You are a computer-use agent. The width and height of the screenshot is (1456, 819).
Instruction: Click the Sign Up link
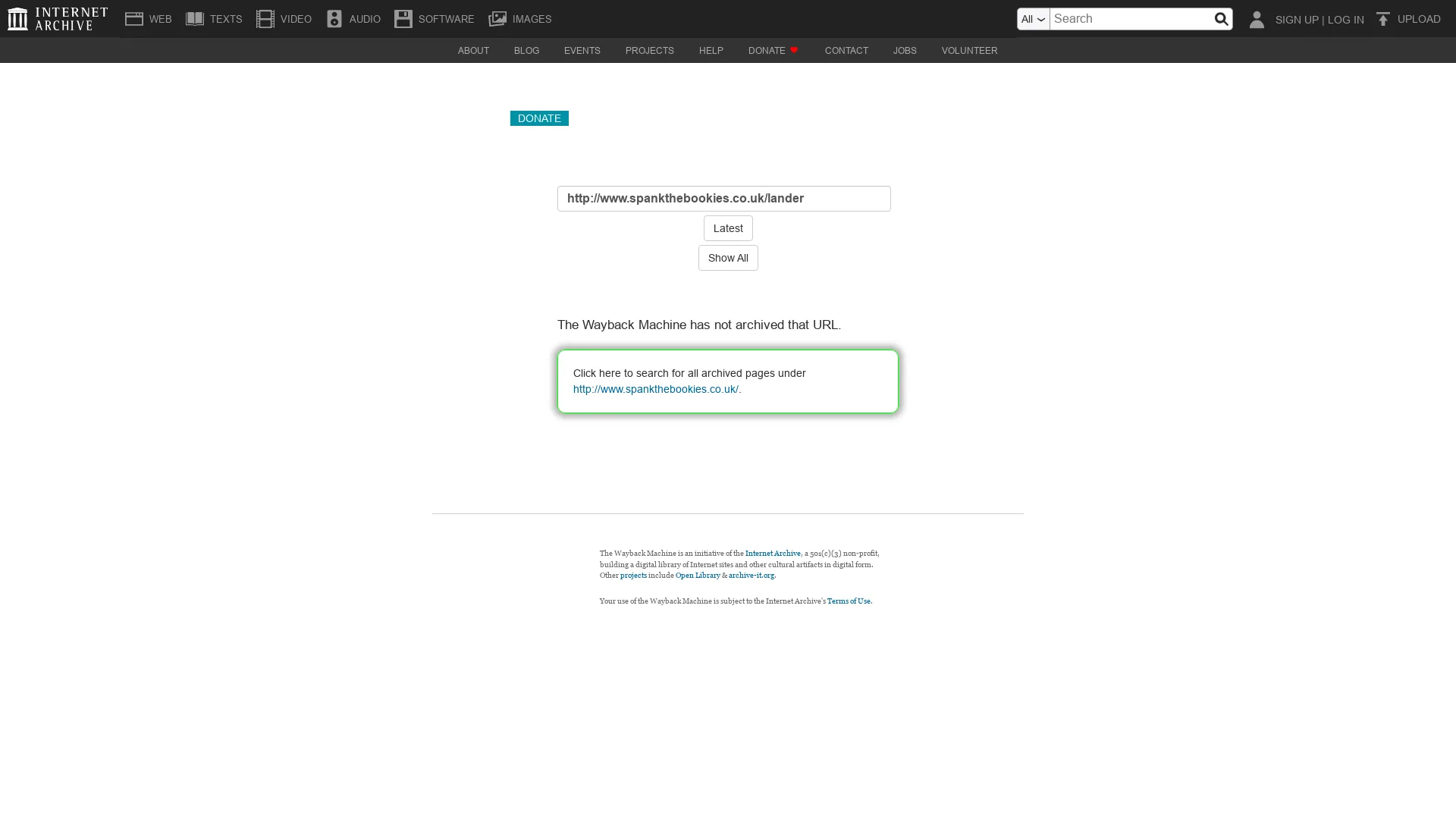[1297, 20]
